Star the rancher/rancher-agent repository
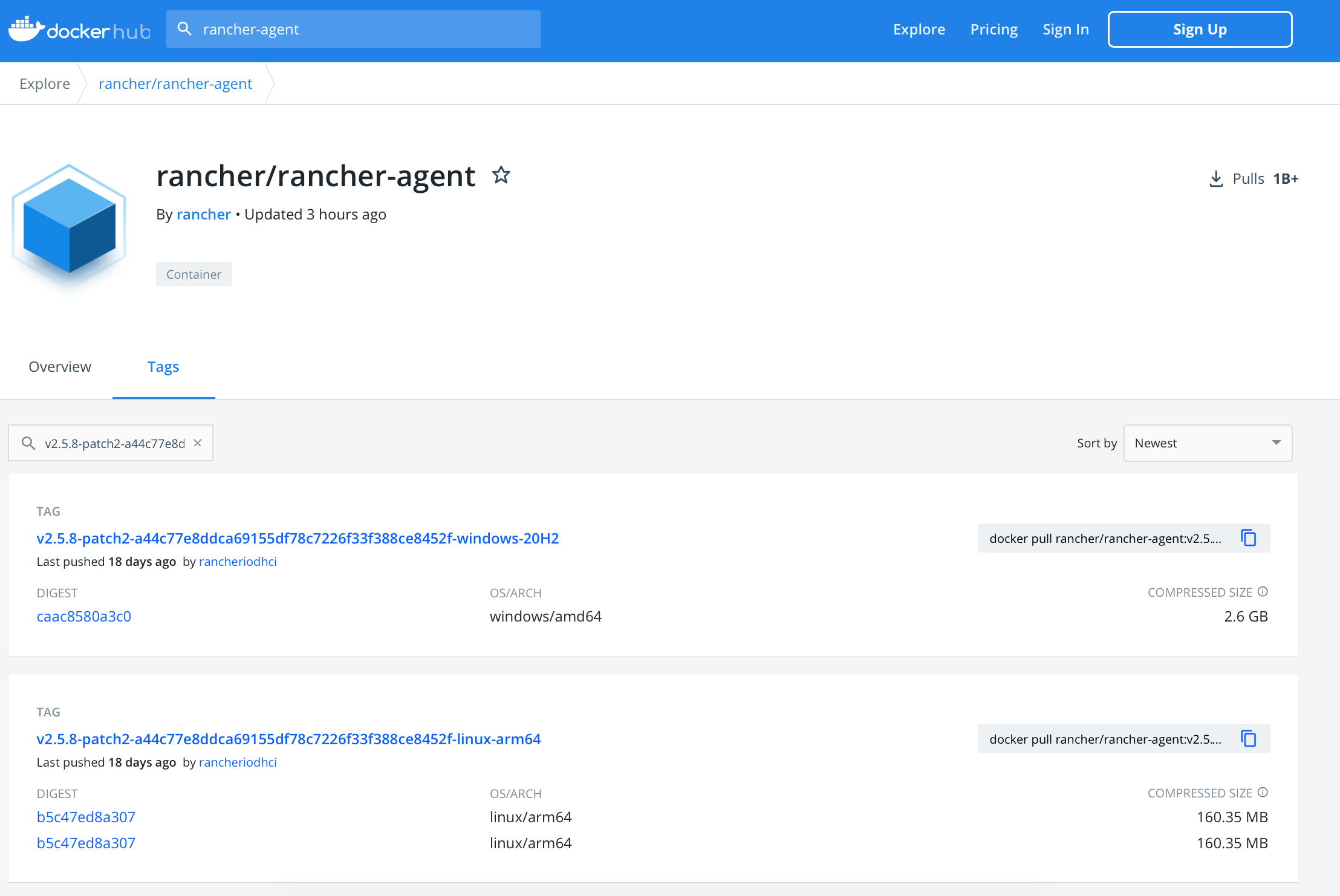Image resolution: width=1340 pixels, height=896 pixels. tap(501, 175)
